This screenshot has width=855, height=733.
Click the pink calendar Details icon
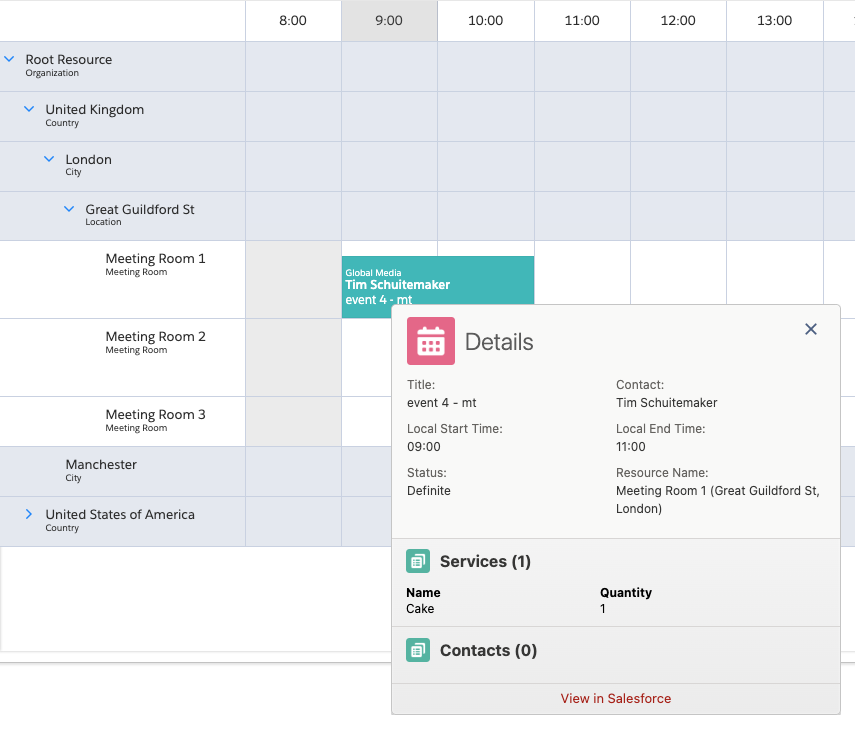(x=430, y=341)
